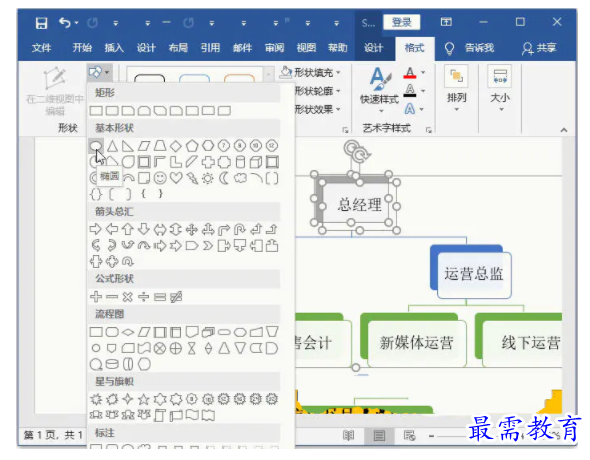Open the 文件 (File) menu
Image resolution: width=590 pixels, height=460 pixels.
click(41, 48)
